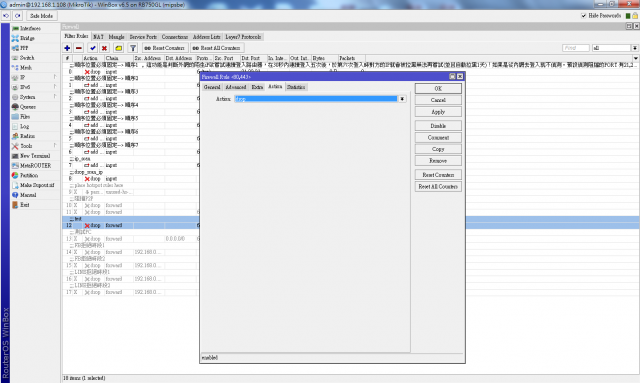This screenshot has width=640, height=383.
Task: Open New Terminal from the sidebar
Action: (35, 156)
